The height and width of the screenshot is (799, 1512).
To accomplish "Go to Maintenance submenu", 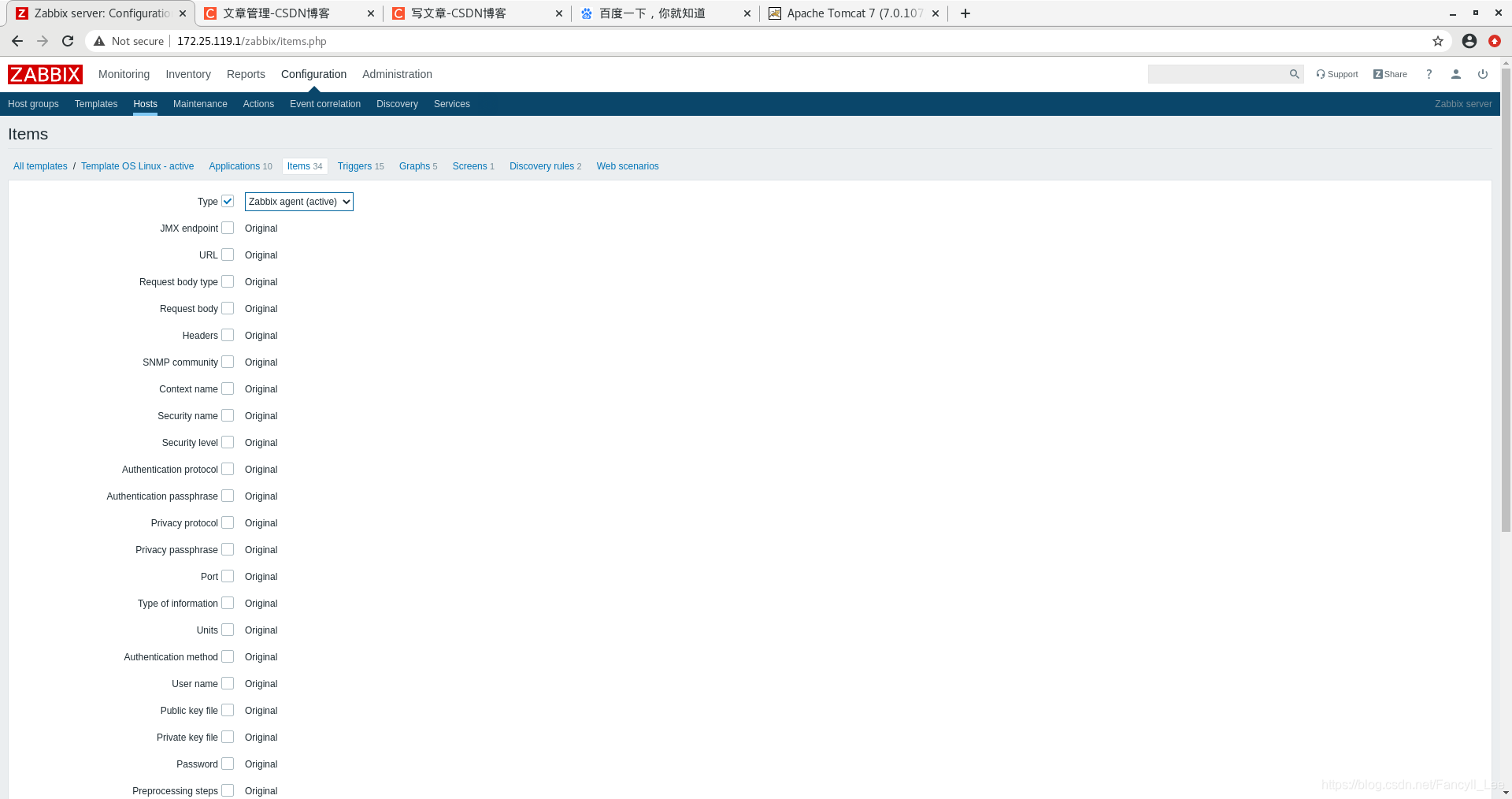I will [x=200, y=104].
